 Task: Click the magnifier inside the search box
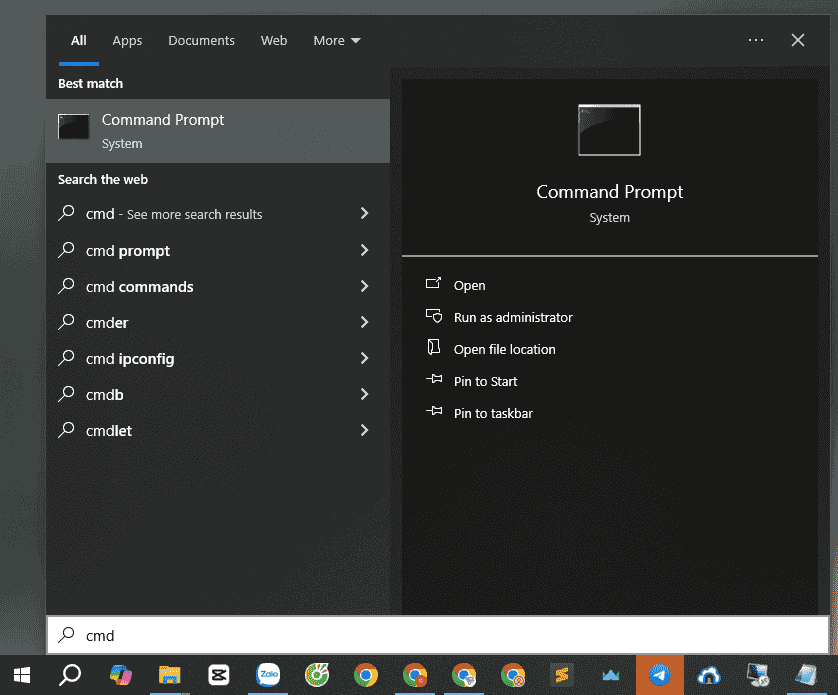66,635
